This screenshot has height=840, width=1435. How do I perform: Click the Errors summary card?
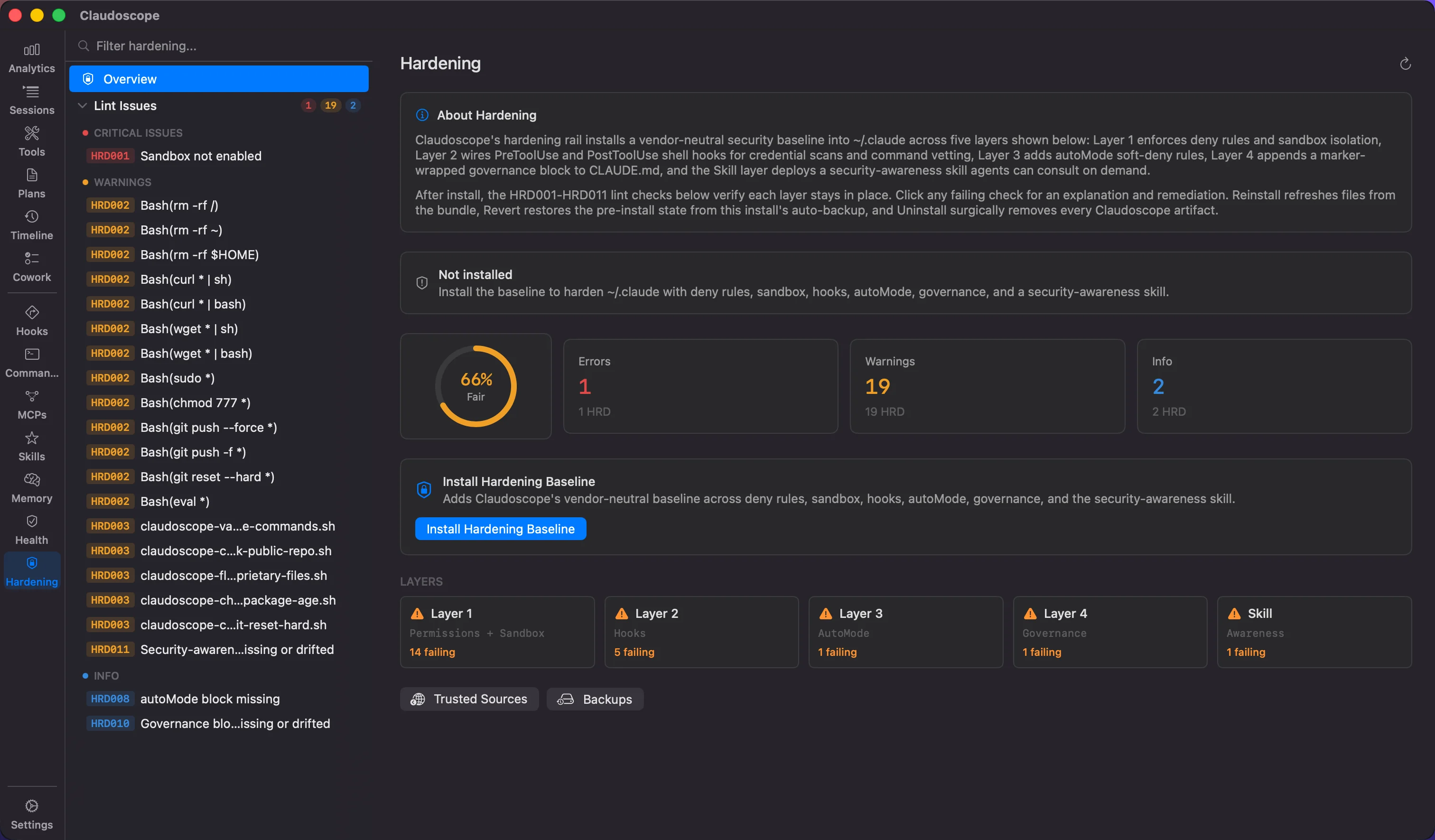pyautogui.click(x=700, y=386)
